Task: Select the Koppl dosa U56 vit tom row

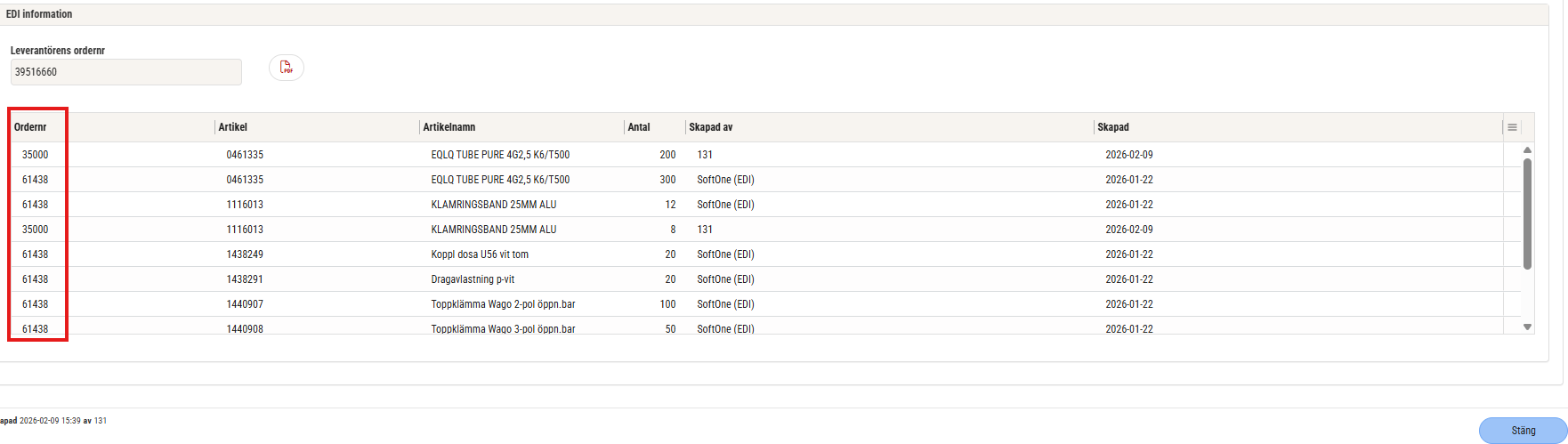Action: click(480, 254)
